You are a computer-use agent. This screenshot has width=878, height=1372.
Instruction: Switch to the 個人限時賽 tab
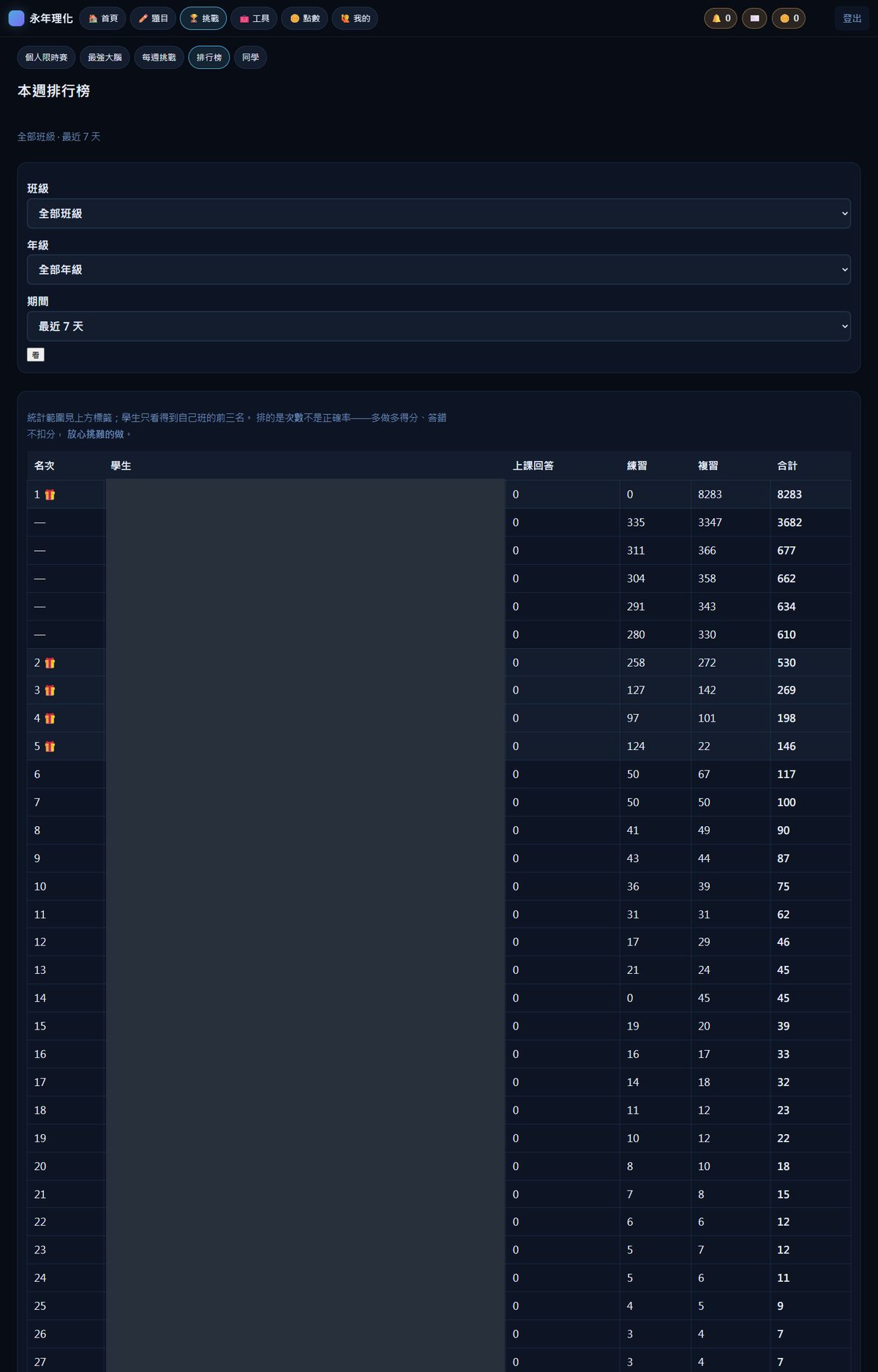pyautogui.click(x=46, y=57)
